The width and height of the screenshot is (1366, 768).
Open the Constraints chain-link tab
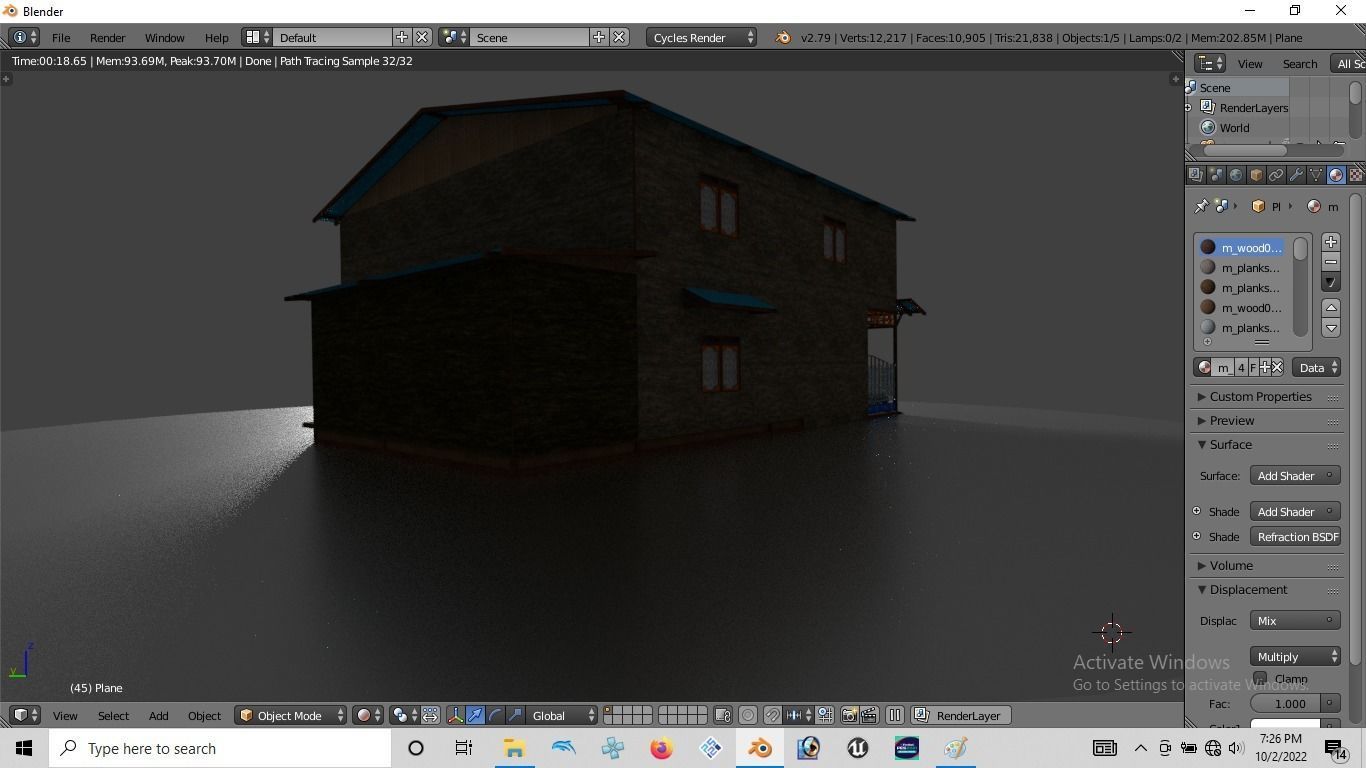[x=1276, y=175]
